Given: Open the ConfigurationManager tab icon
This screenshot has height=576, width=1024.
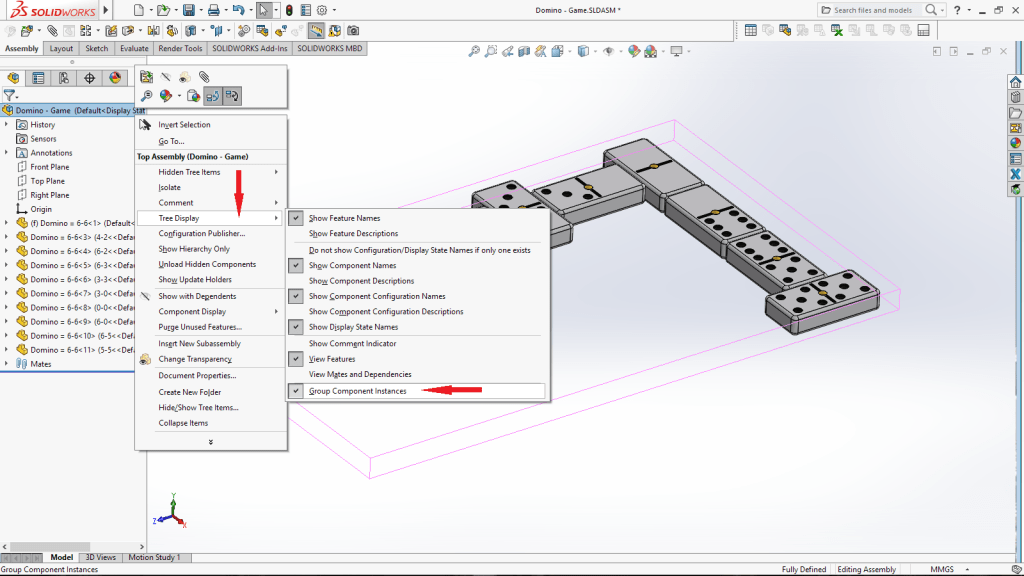Looking at the screenshot, I should pos(62,78).
